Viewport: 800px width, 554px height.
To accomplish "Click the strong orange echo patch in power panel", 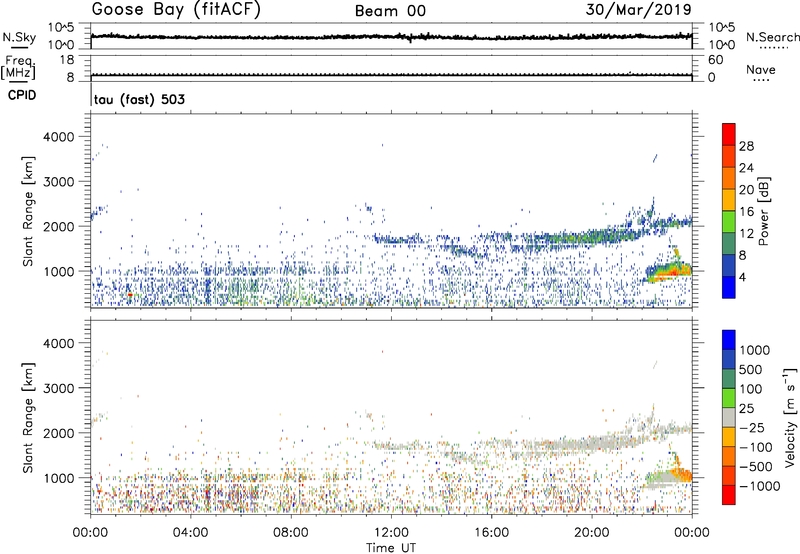I will 669,273.
